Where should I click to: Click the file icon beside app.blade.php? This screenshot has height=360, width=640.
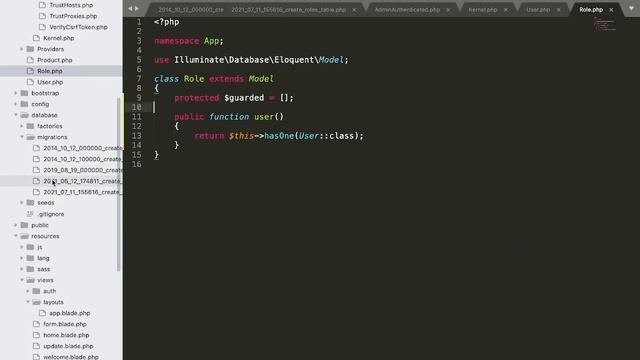tap(42, 313)
